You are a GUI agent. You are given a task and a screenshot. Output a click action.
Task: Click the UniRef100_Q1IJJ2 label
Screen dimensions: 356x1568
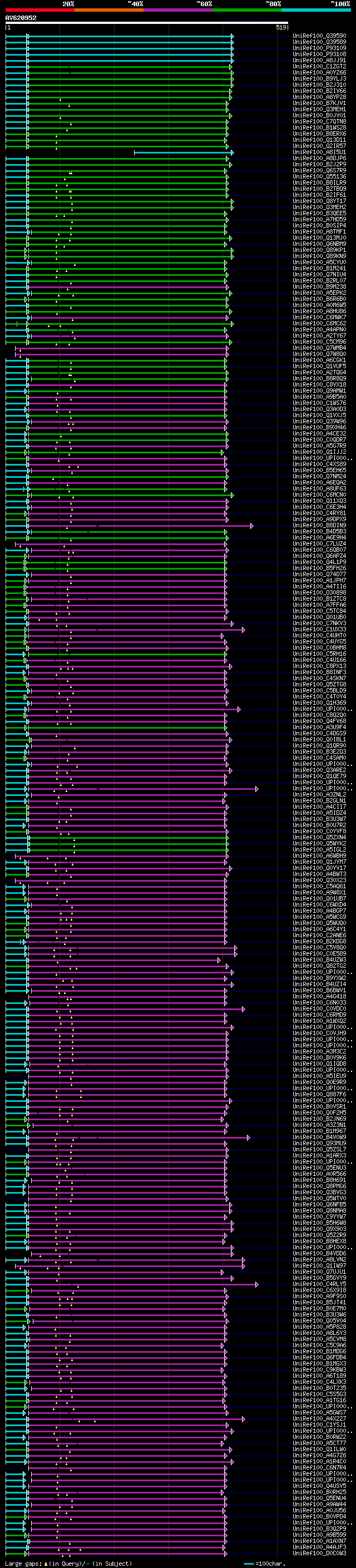(x=319, y=452)
